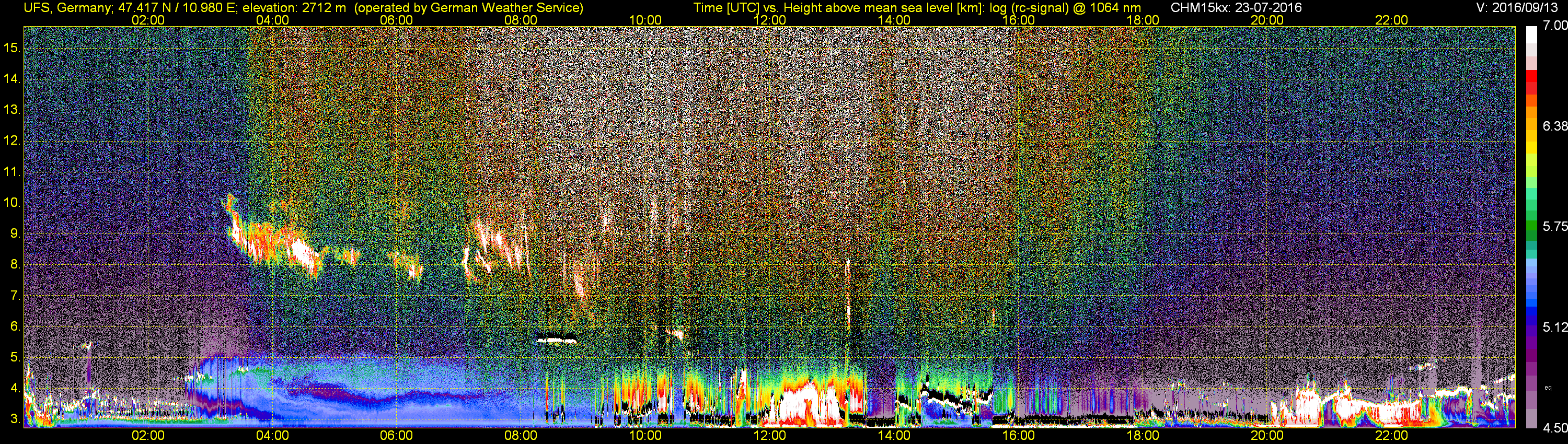This screenshot has width=1568, height=444.
Task: Click the color scale bar
Action: pos(1532,226)
